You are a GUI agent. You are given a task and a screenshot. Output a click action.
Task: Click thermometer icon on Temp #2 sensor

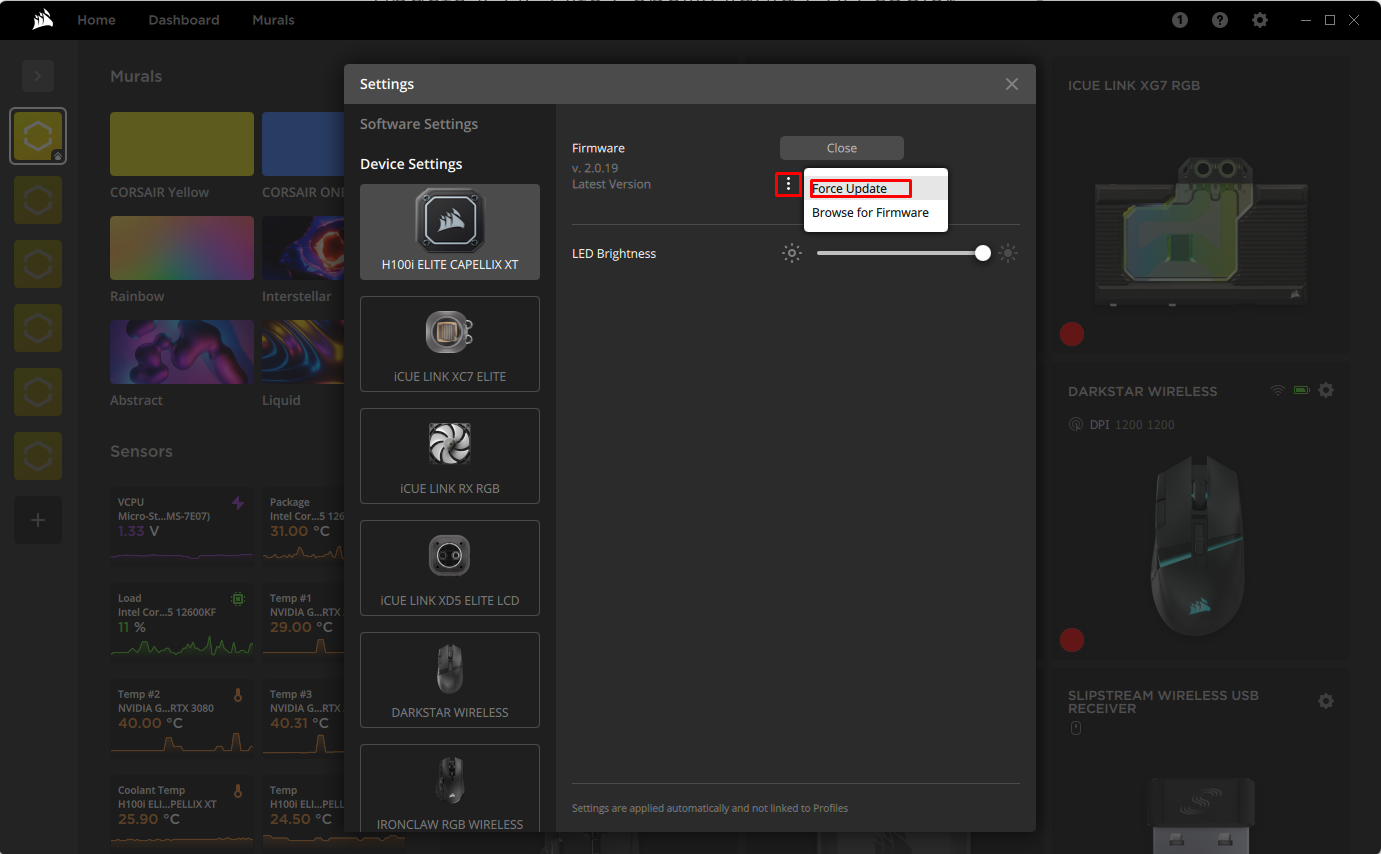click(x=238, y=695)
